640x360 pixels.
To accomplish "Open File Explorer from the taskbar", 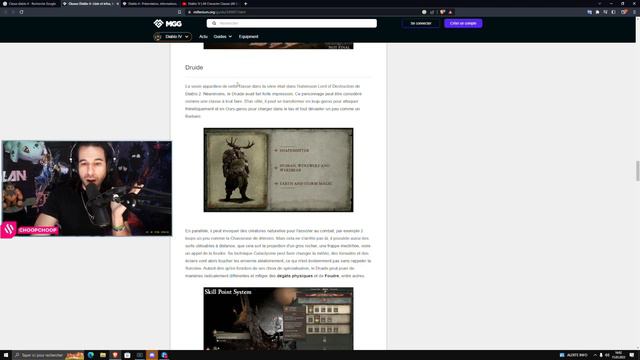I will coord(103,355).
